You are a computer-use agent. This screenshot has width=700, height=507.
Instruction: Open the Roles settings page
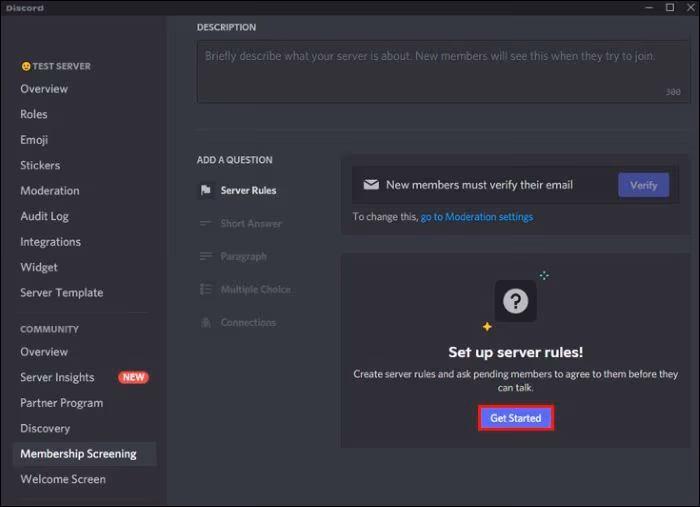point(34,114)
